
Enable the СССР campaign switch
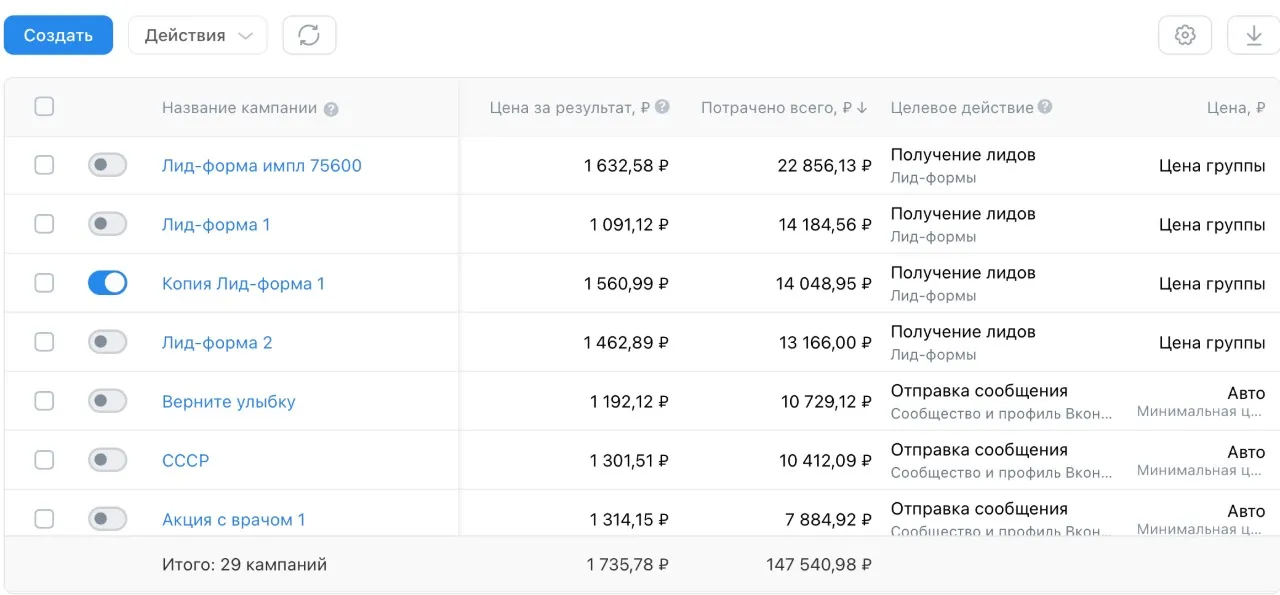point(108,460)
